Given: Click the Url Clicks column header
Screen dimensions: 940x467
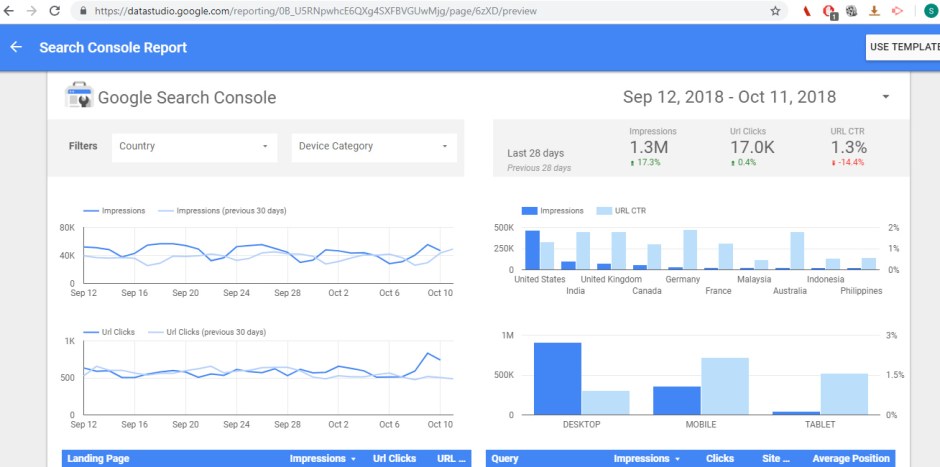Looking at the screenshot, I should [x=394, y=459].
